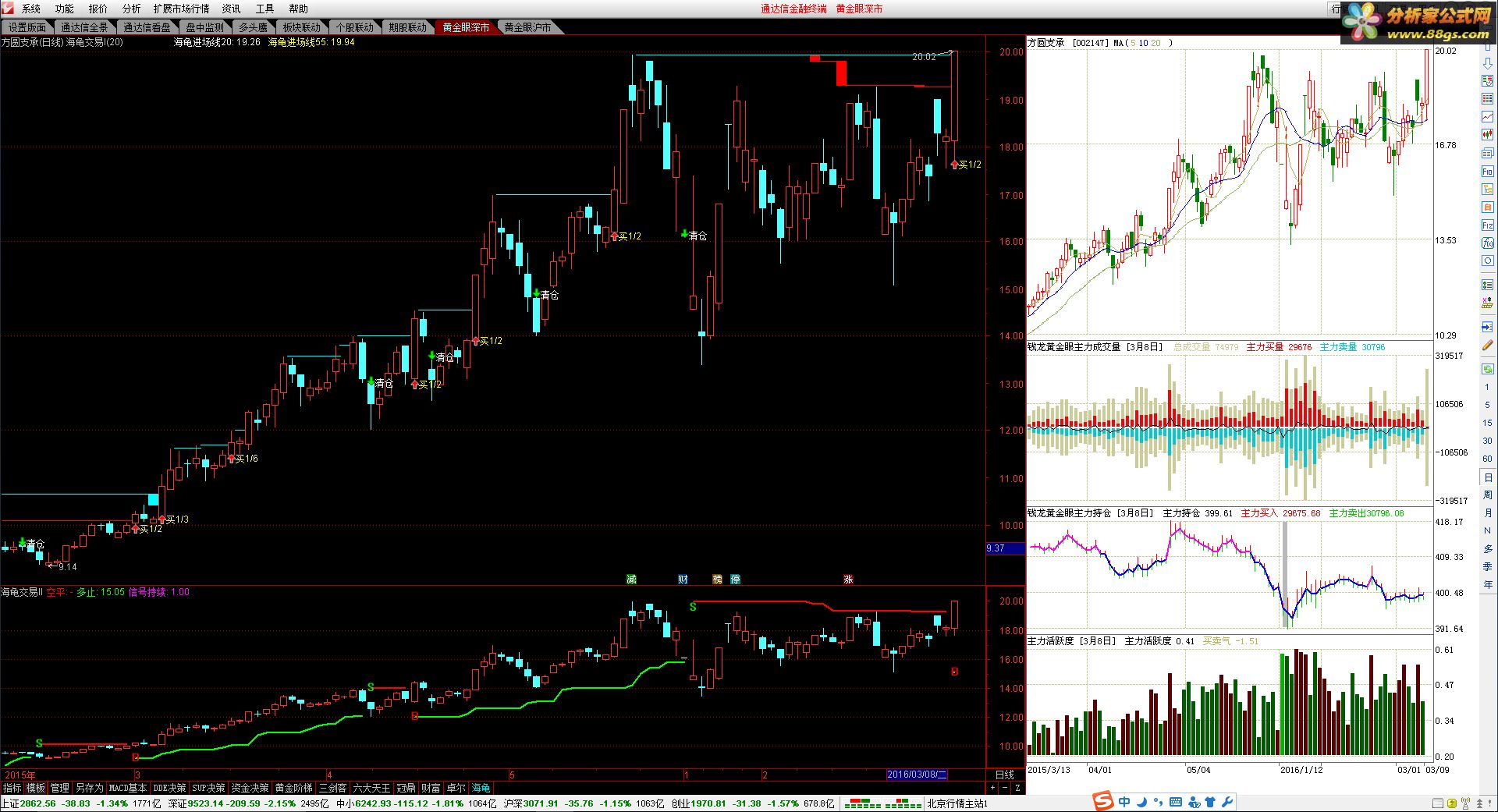
Task: Select the 周 period in right sidebar
Action: click(x=1488, y=495)
